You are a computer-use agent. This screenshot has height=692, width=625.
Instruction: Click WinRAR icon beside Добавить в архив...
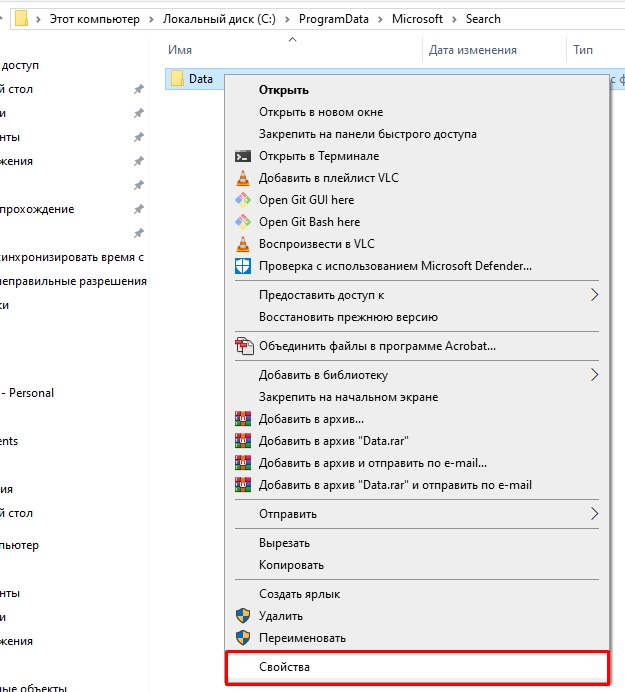click(242, 419)
